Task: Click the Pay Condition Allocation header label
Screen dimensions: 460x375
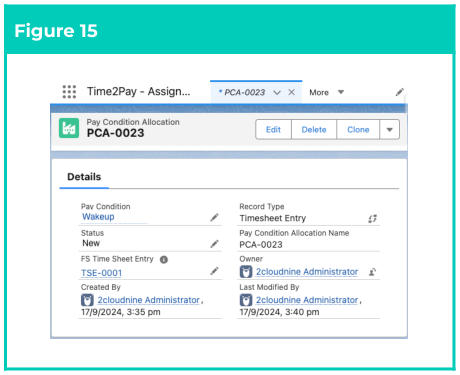Action: coord(133,122)
